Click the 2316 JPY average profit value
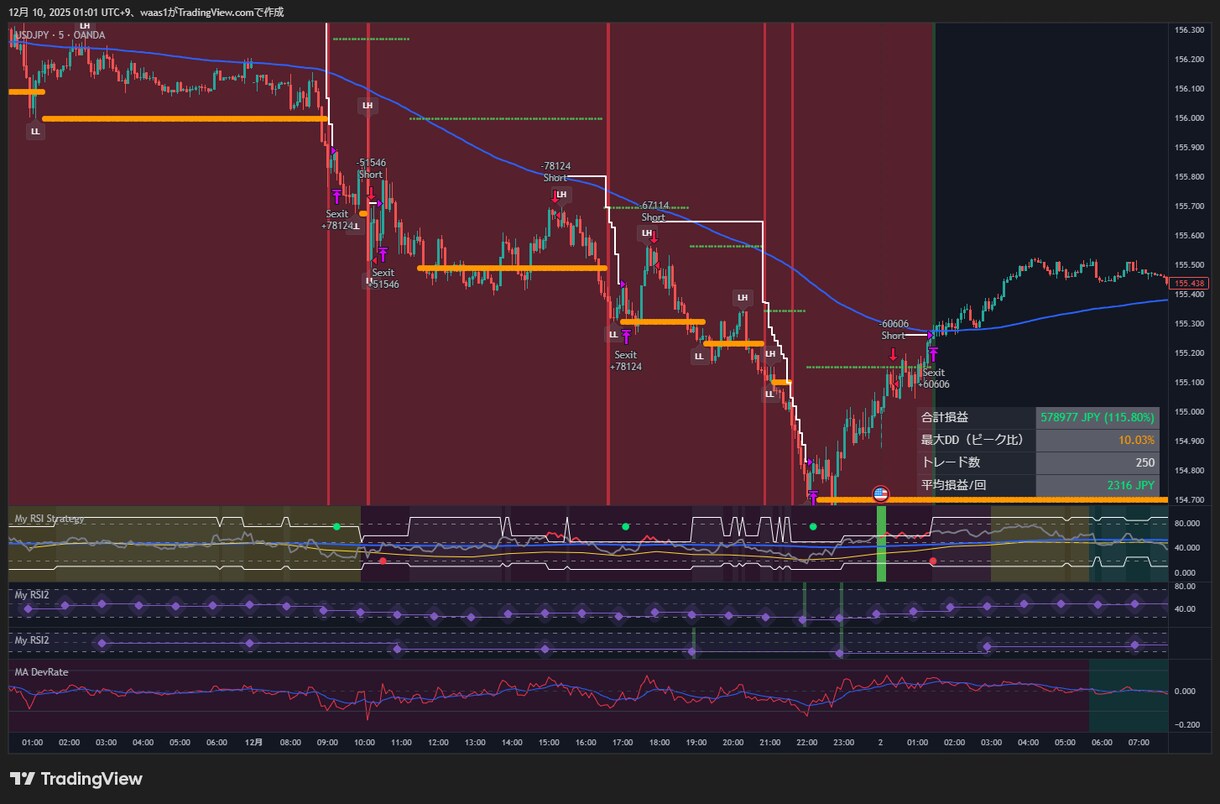This screenshot has width=1220, height=804. [1131, 485]
